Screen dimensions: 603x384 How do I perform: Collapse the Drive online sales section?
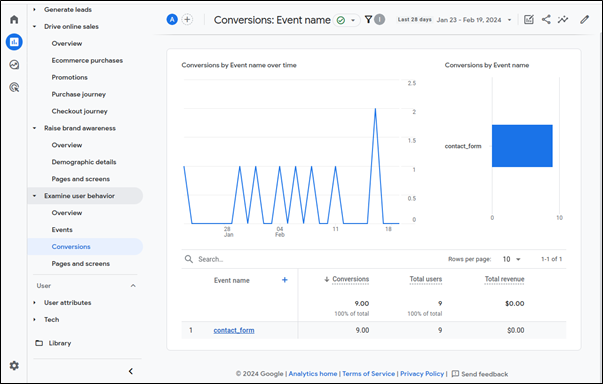click(x=34, y=27)
